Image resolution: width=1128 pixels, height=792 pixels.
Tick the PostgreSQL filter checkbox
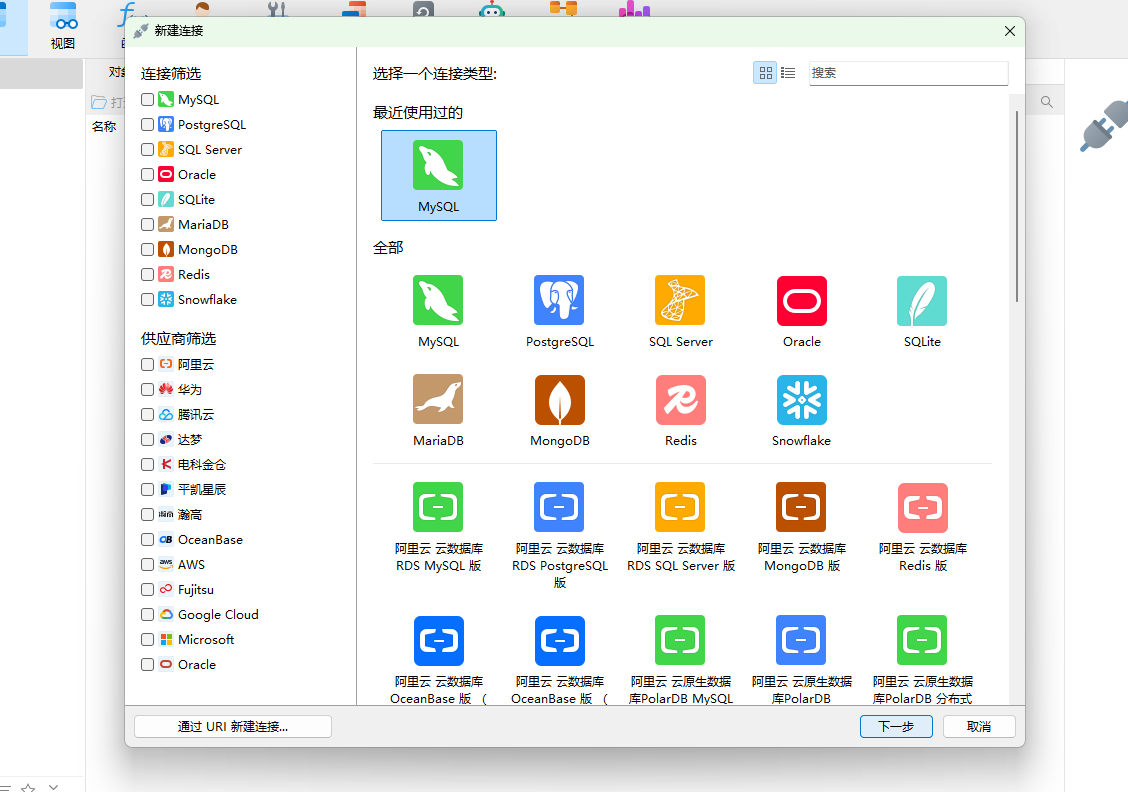(x=147, y=124)
